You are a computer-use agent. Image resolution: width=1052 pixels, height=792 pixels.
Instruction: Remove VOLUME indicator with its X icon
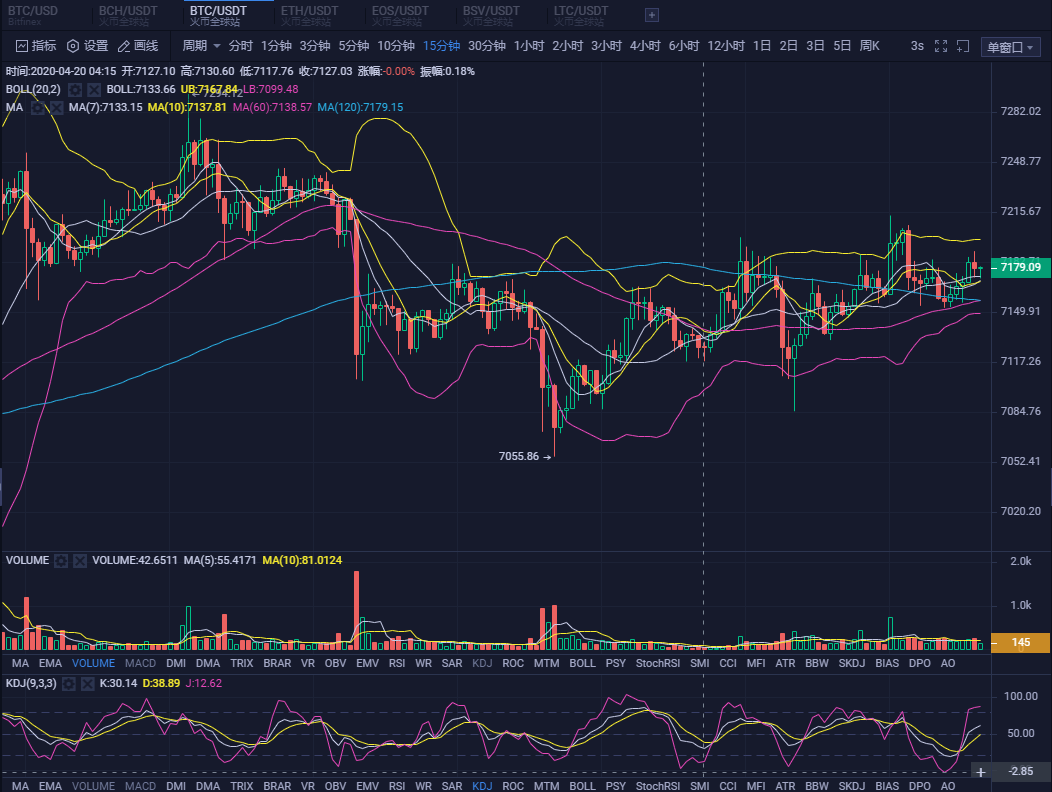coord(80,561)
